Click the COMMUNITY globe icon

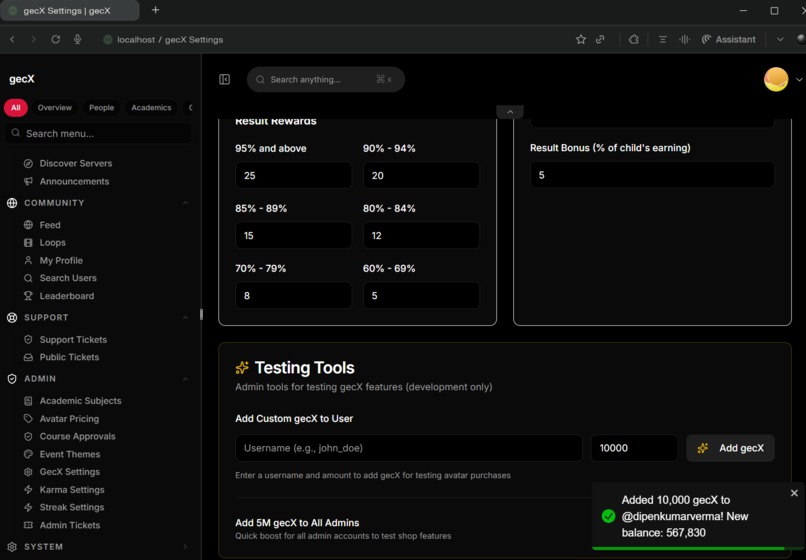pyautogui.click(x=12, y=203)
